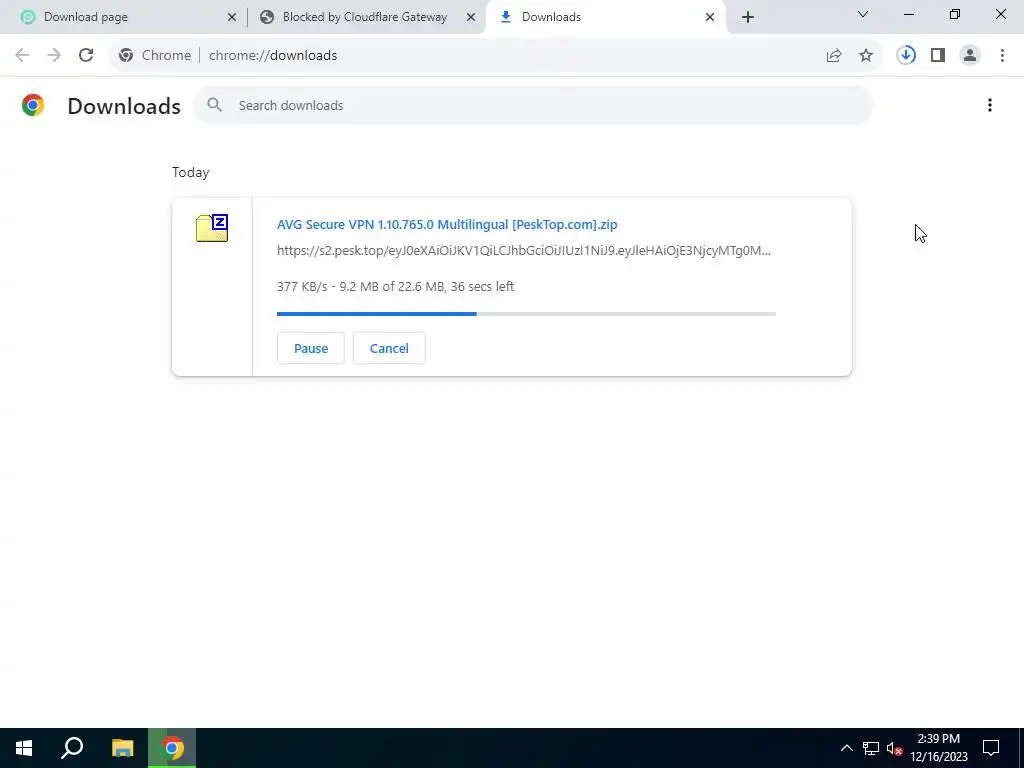
Task: Pause the AVG Secure VPN download
Action: point(311,348)
